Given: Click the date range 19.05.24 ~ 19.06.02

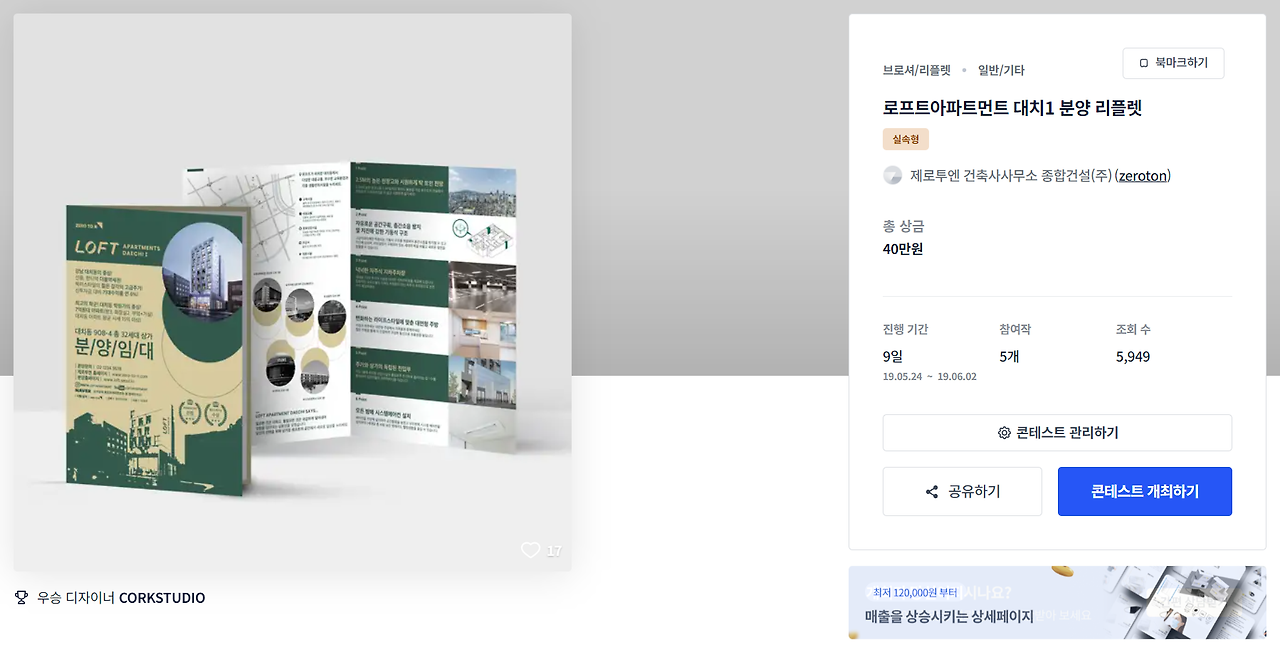Looking at the screenshot, I should click(930, 377).
